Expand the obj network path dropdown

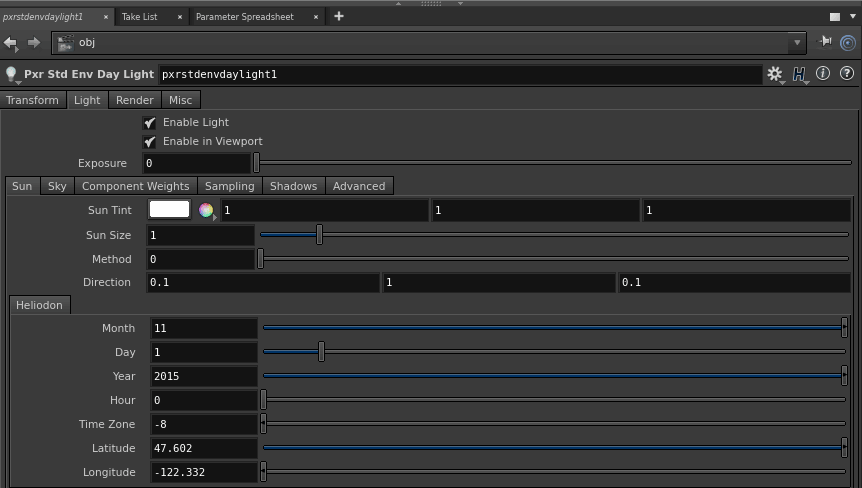(x=797, y=43)
